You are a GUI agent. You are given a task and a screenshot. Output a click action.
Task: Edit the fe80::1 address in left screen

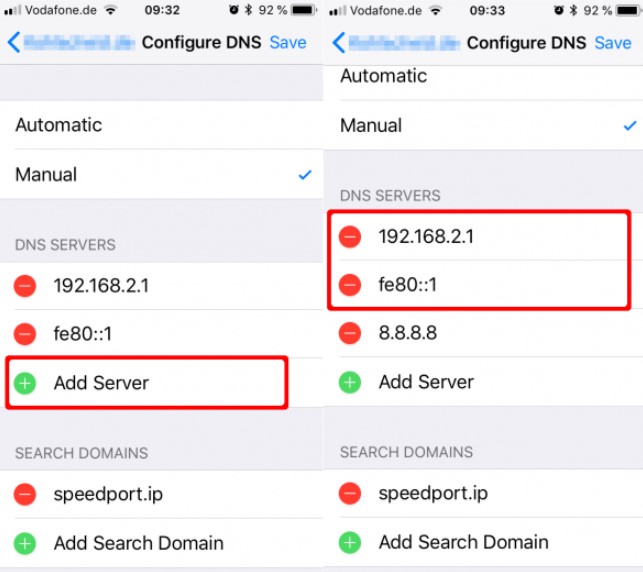(82, 333)
